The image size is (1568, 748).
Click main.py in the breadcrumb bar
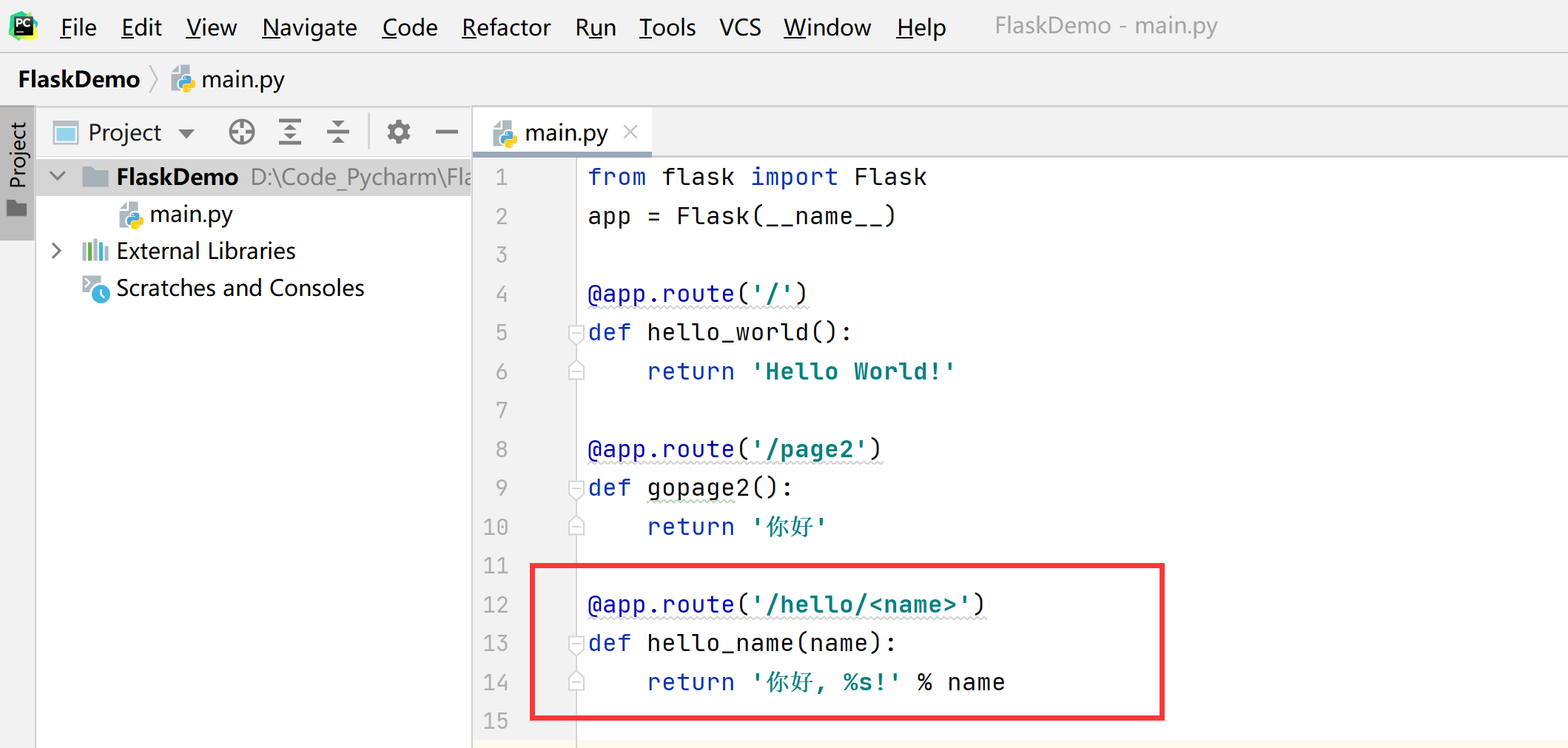tap(242, 79)
